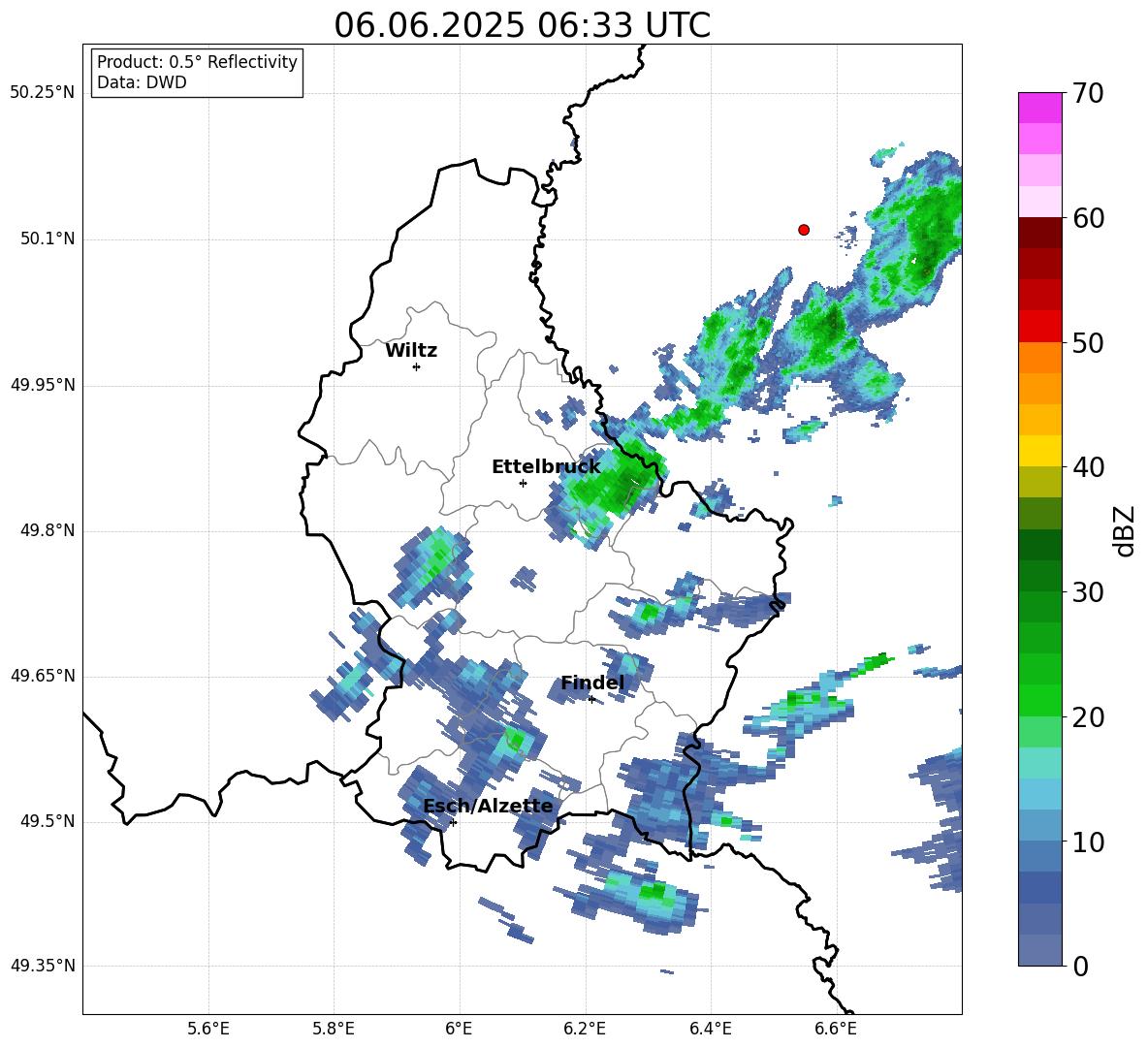Pick the dark green colorbar segment near 30
1148x1048 pixels.
coord(1039,575)
